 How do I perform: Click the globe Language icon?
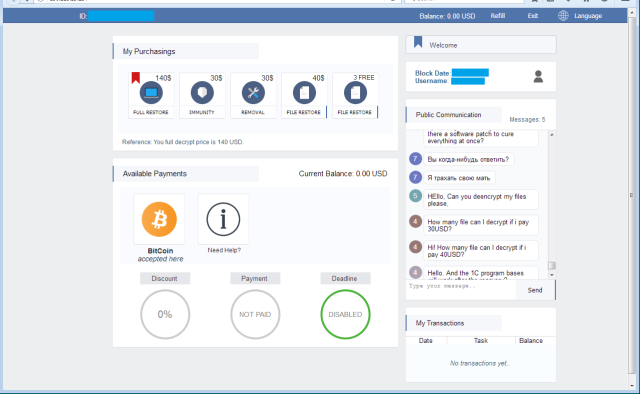point(563,16)
